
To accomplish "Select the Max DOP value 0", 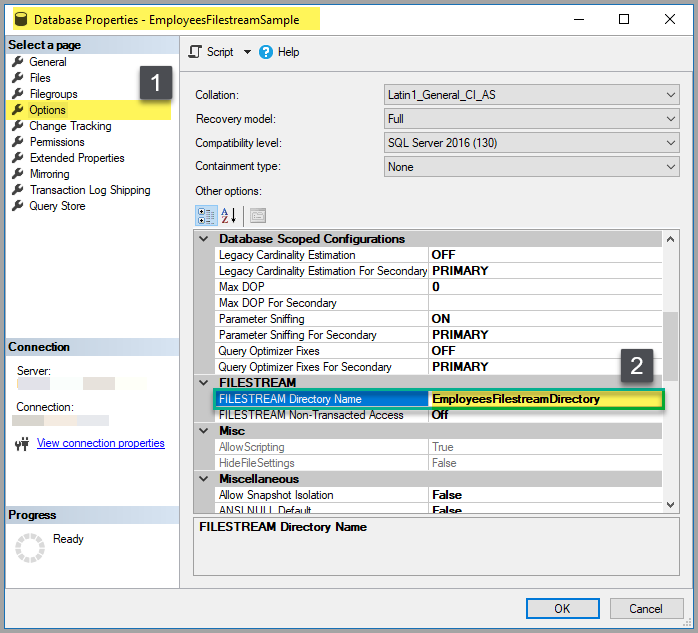I will point(545,287).
